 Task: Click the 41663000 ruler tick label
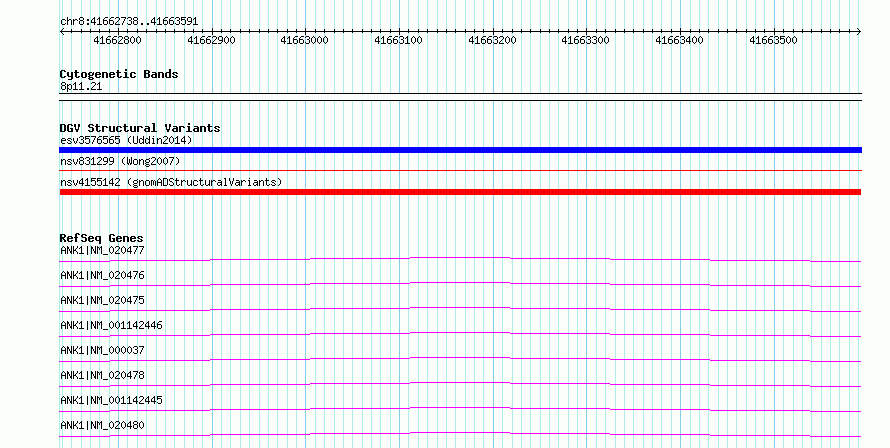click(x=304, y=40)
